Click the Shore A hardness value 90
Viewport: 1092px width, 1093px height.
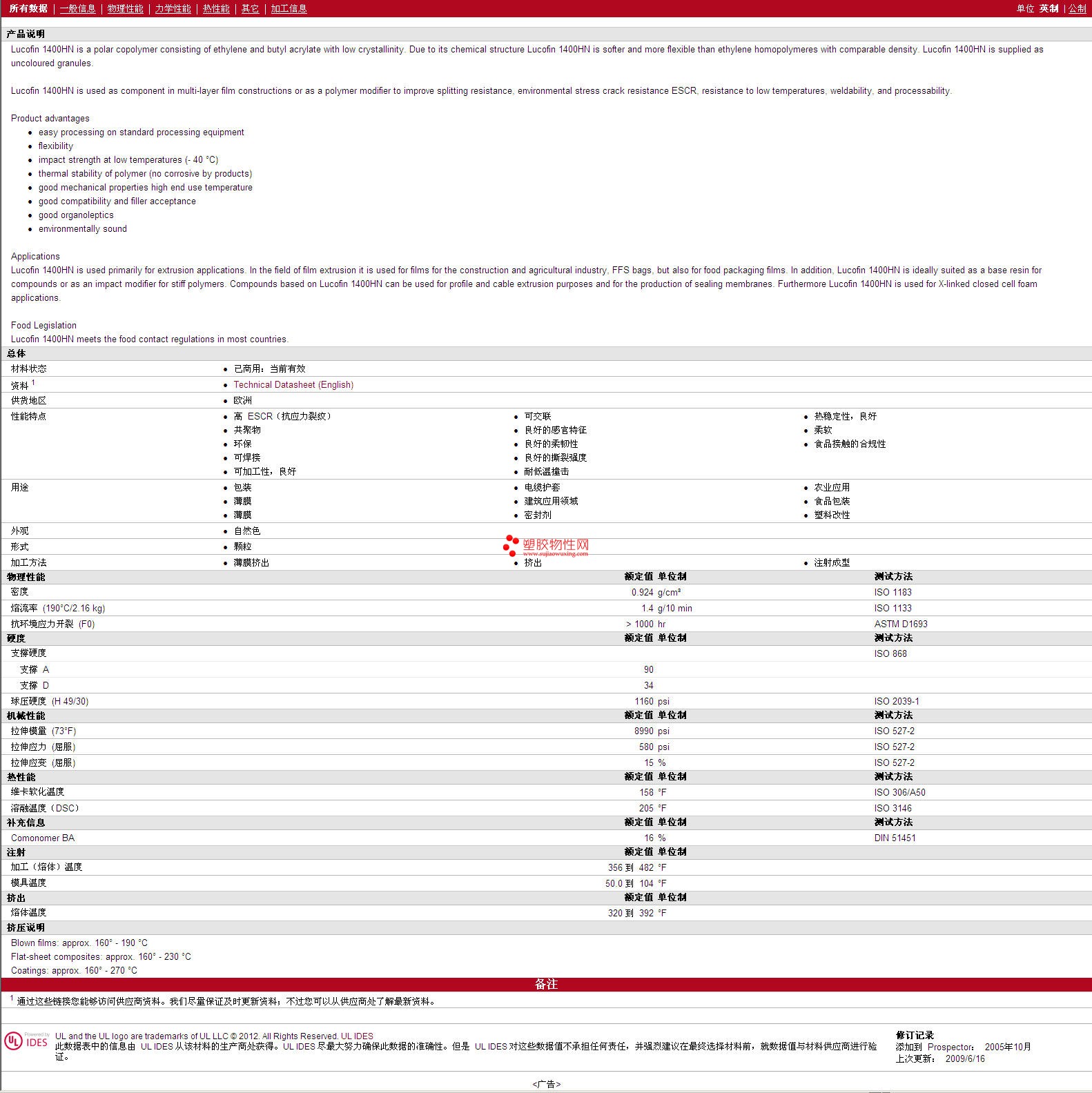point(648,669)
